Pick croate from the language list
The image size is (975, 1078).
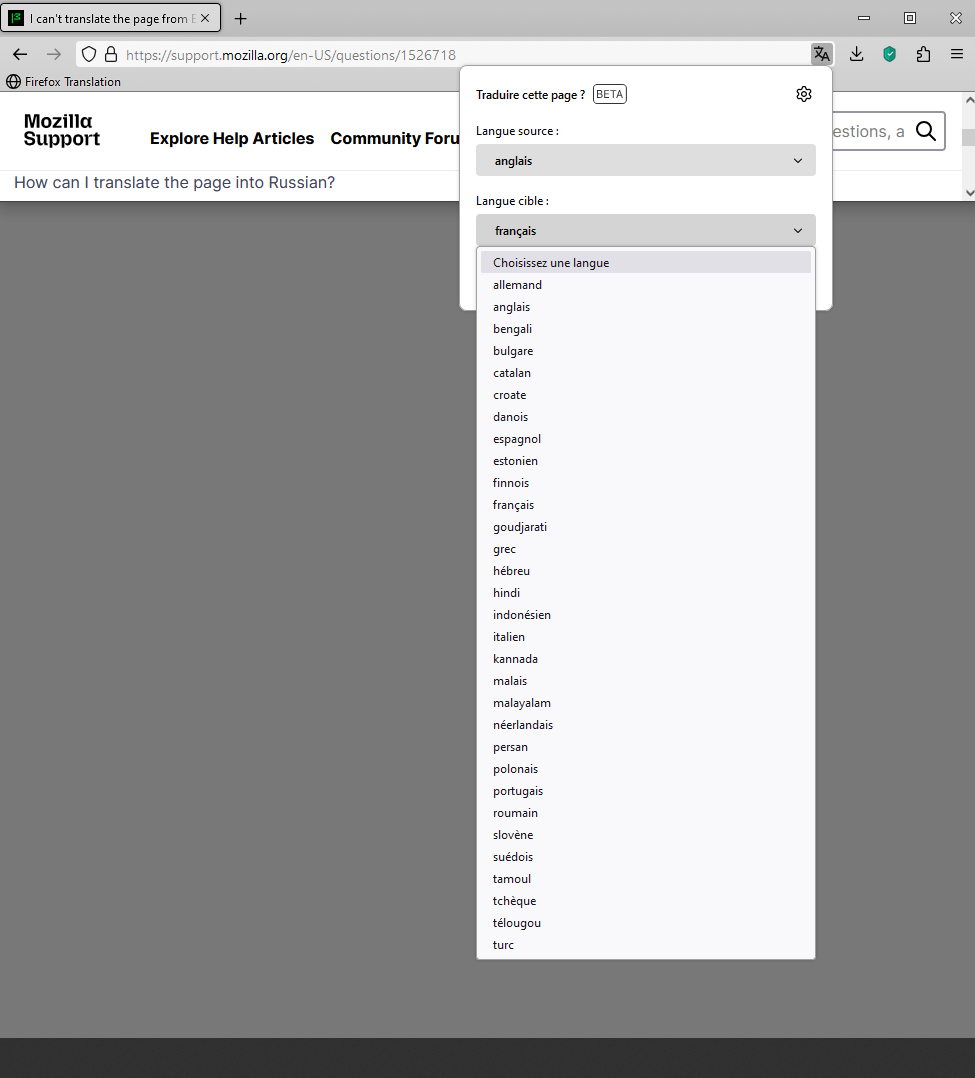(x=646, y=395)
